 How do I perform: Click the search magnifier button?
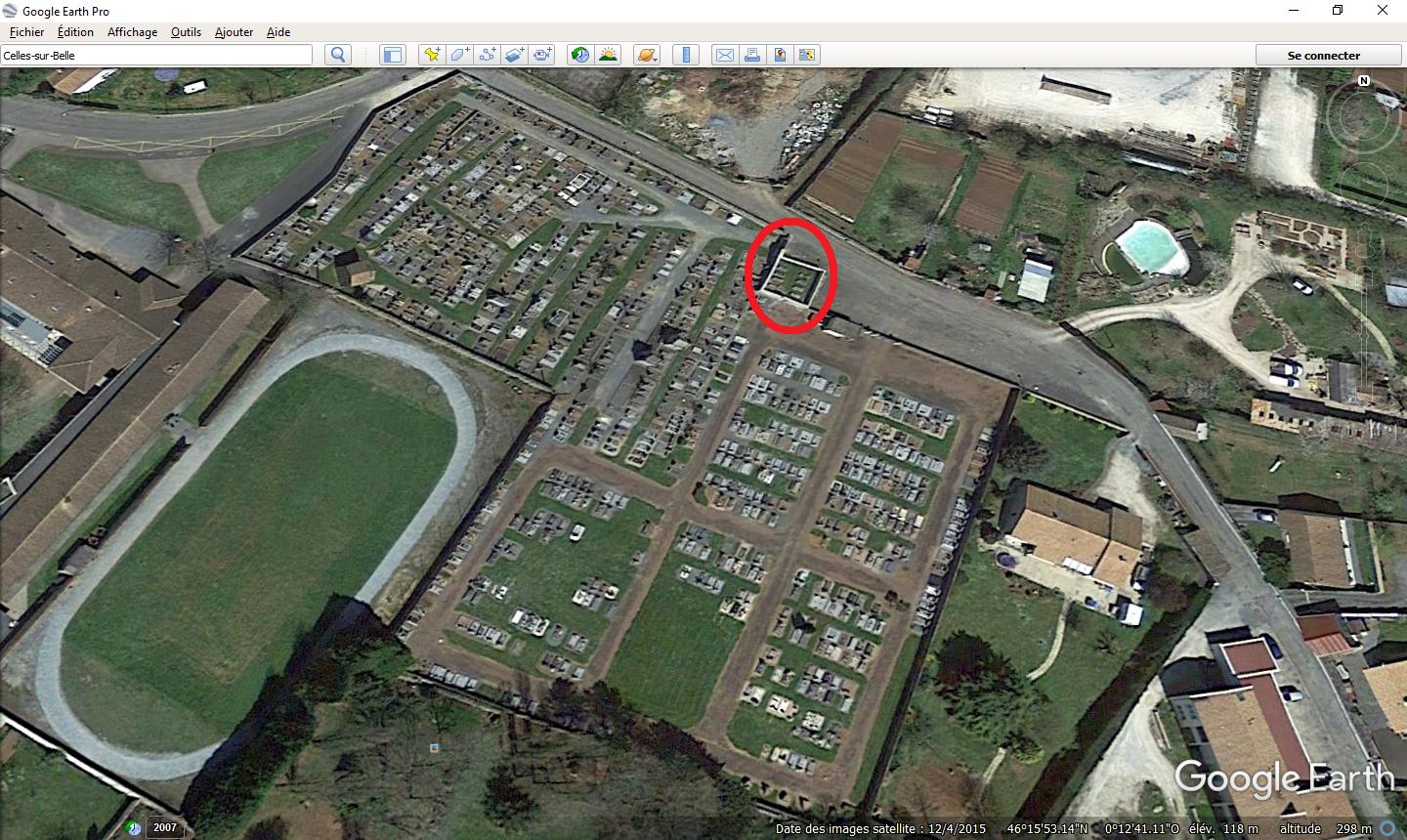click(x=338, y=55)
